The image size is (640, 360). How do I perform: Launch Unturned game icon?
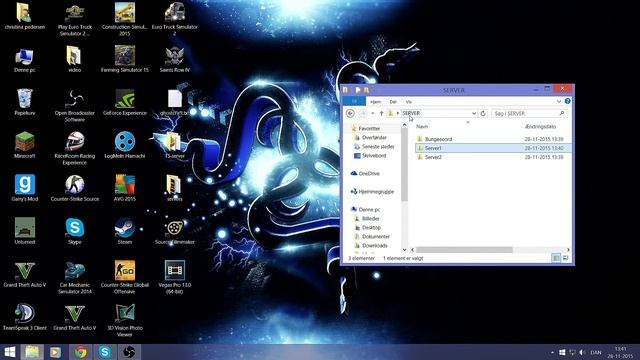click(x=24, y=231)
